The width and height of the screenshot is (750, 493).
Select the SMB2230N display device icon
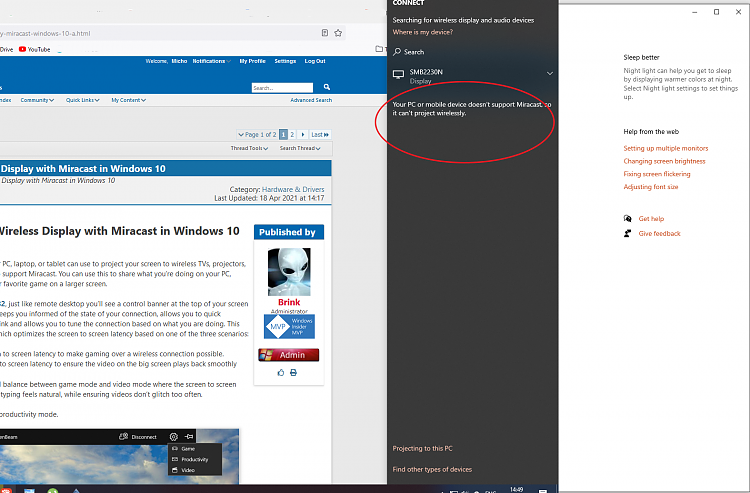point(398,74)
